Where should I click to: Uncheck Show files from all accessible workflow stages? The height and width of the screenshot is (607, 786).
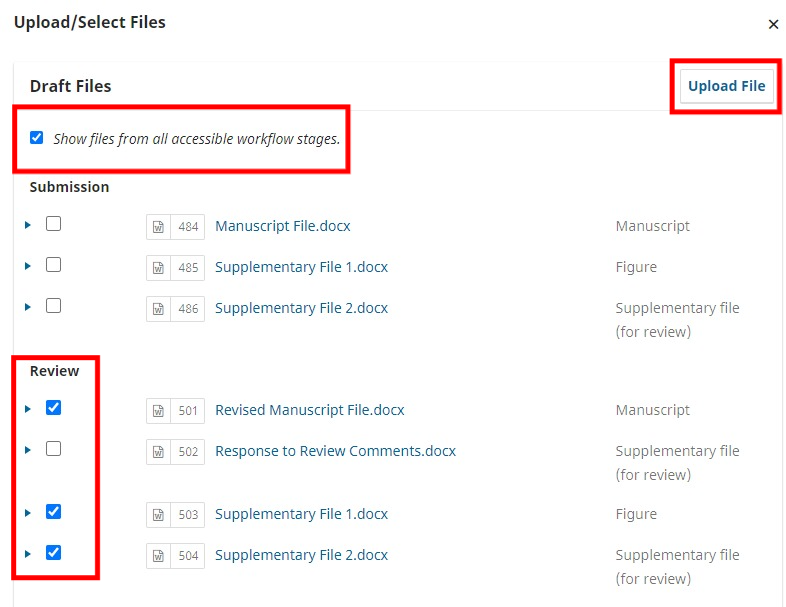(37, 137)
